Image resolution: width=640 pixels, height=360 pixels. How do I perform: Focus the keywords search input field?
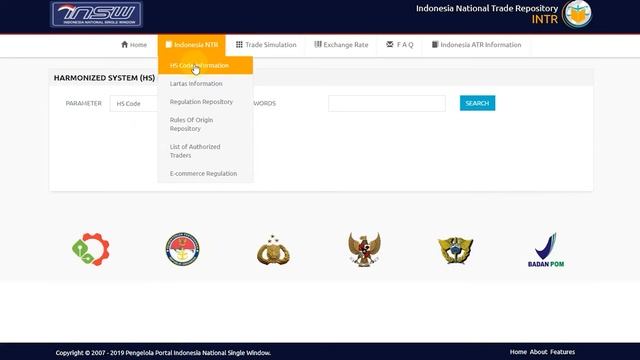pyautogui.click(x=387, y=103)
